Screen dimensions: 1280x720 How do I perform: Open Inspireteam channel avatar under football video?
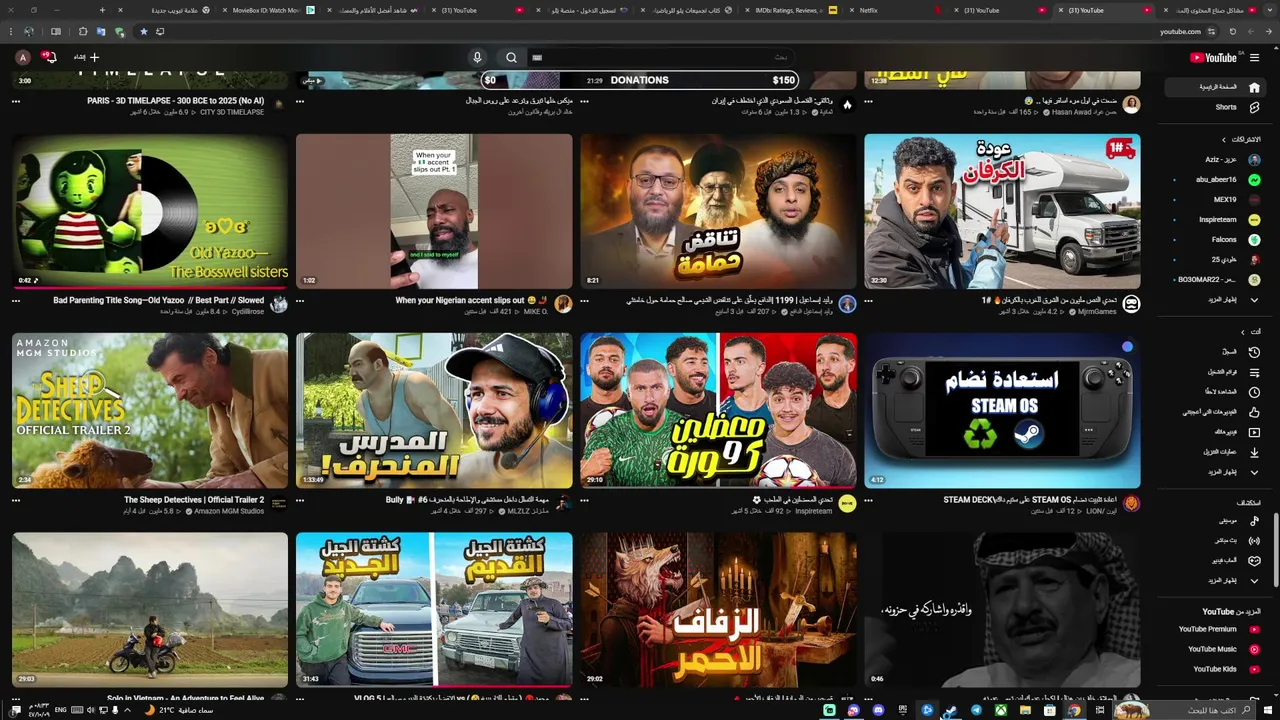847,504
